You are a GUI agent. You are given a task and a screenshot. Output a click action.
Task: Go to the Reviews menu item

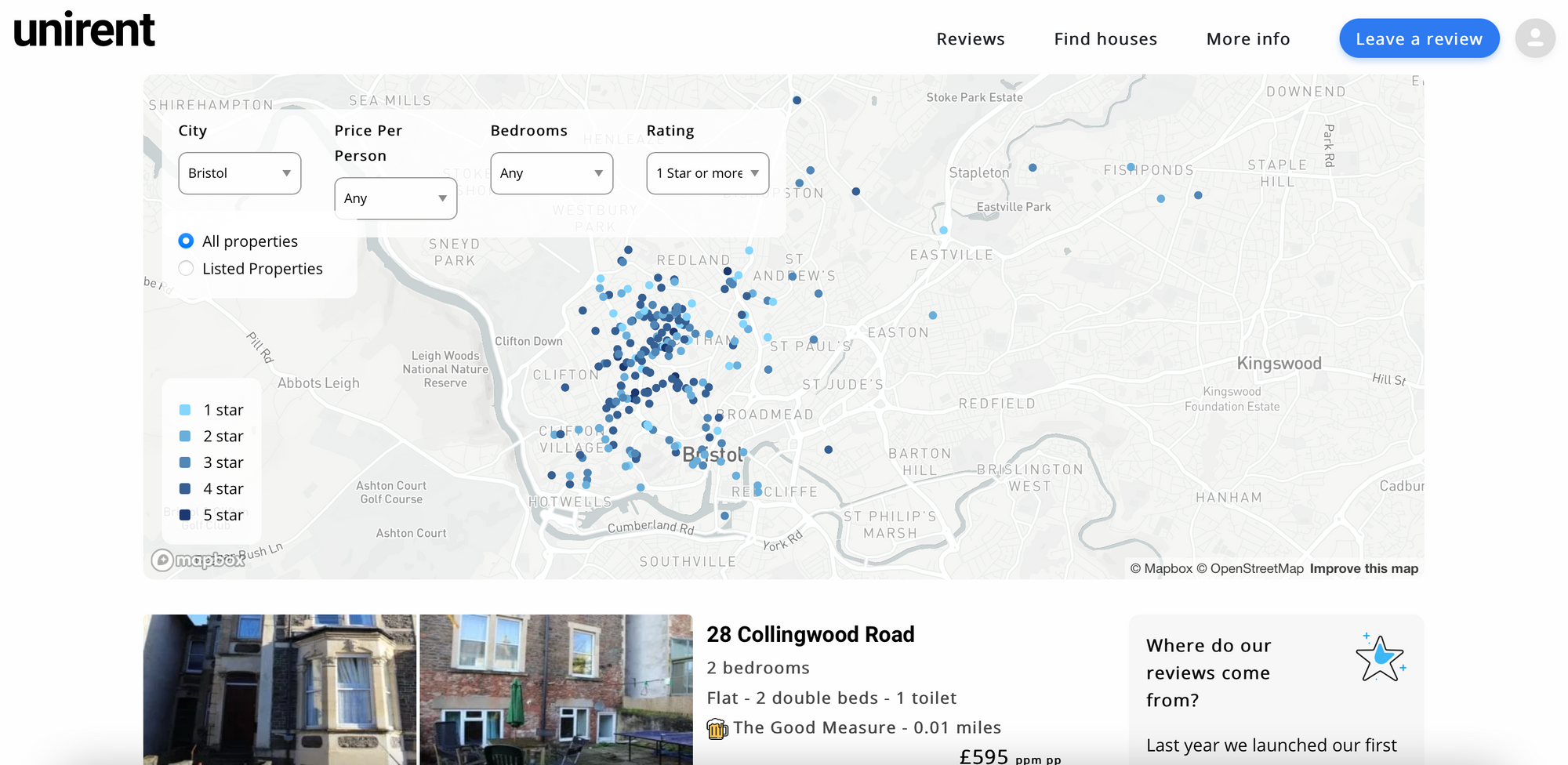tap(970, 39)
